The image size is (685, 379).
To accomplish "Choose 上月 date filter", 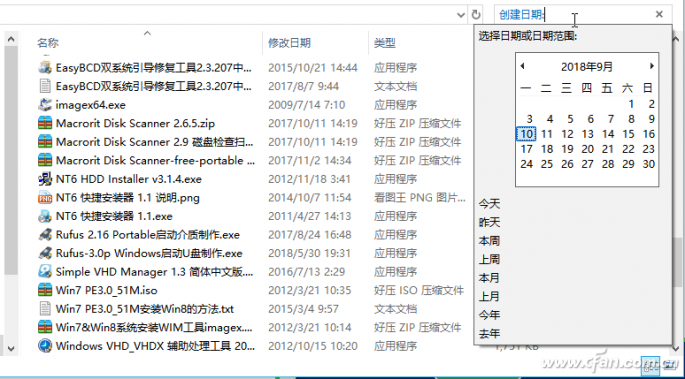I will tap(489, 297).
